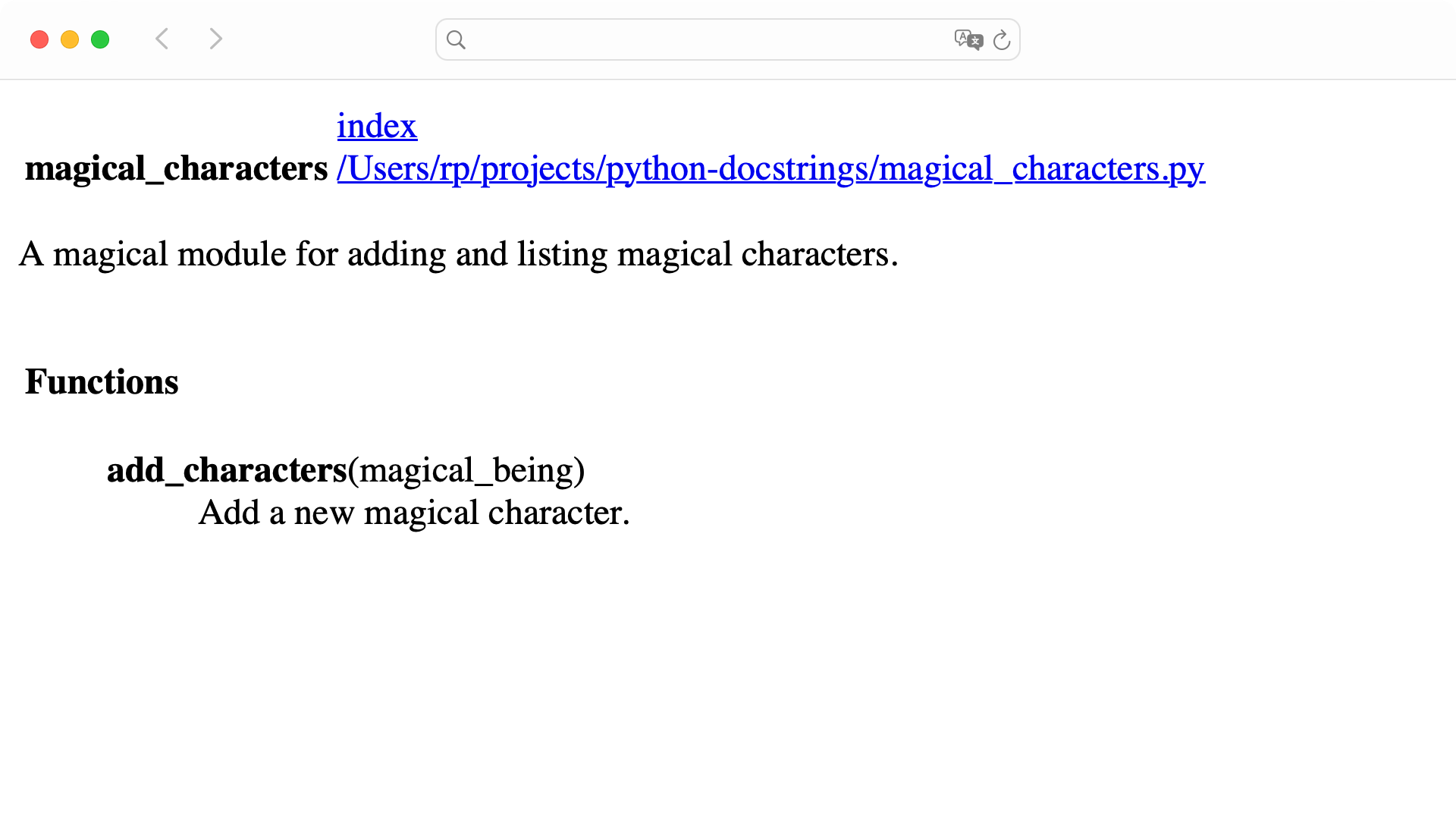Click the yellow minimize traffic light
The image size is (1456, 819).
tap(70, 39)
